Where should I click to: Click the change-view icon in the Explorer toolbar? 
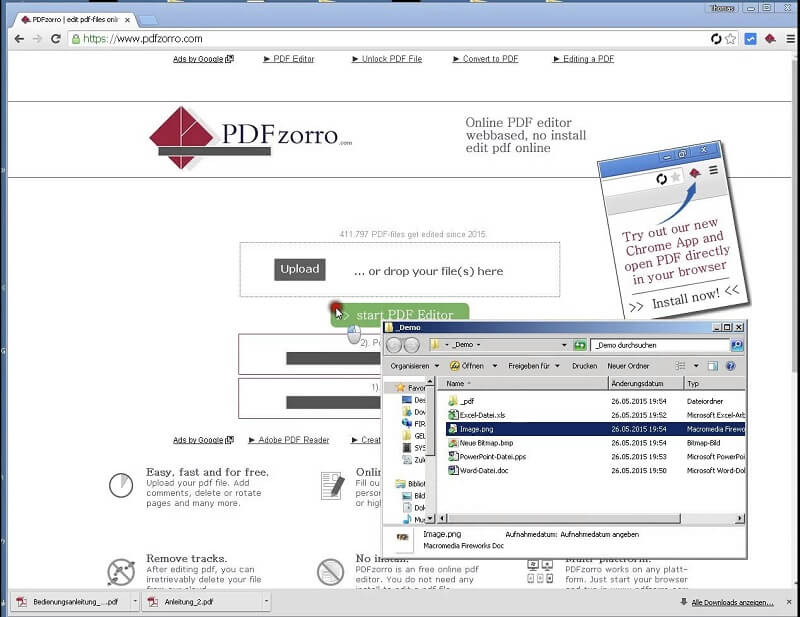click(681, 365)
